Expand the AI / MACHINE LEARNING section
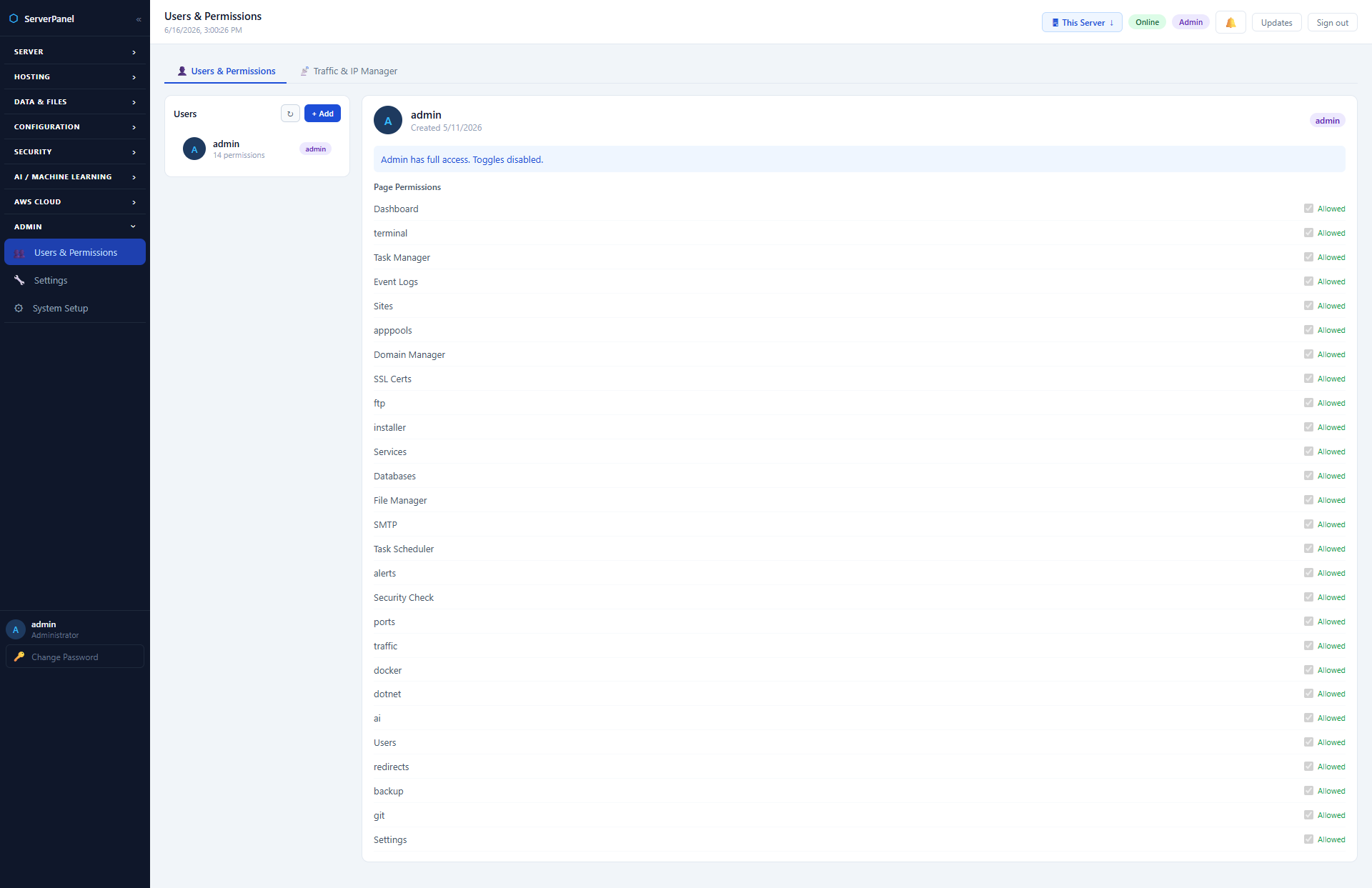 click(75, 176)
